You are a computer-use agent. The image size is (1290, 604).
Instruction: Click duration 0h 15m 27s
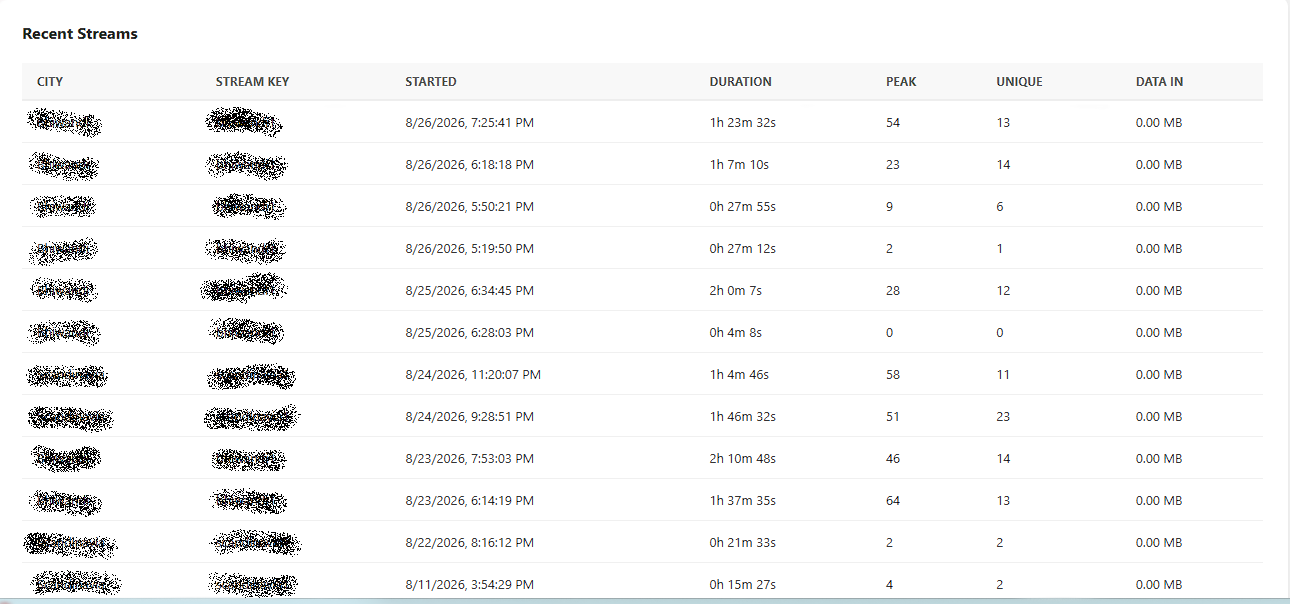743,585
